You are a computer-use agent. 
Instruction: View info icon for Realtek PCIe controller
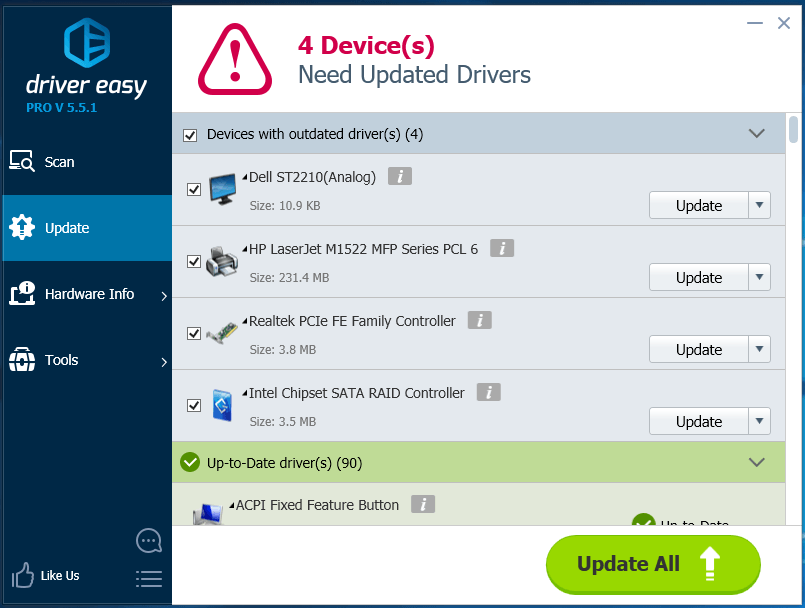click(x=480, y=320)
